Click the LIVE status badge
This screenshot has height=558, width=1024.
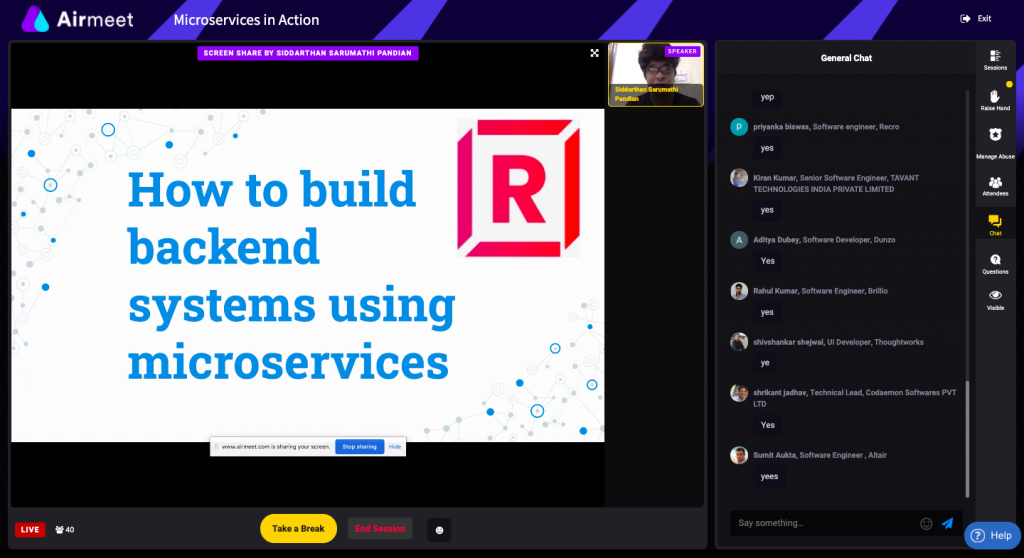[x=30, y=530]
